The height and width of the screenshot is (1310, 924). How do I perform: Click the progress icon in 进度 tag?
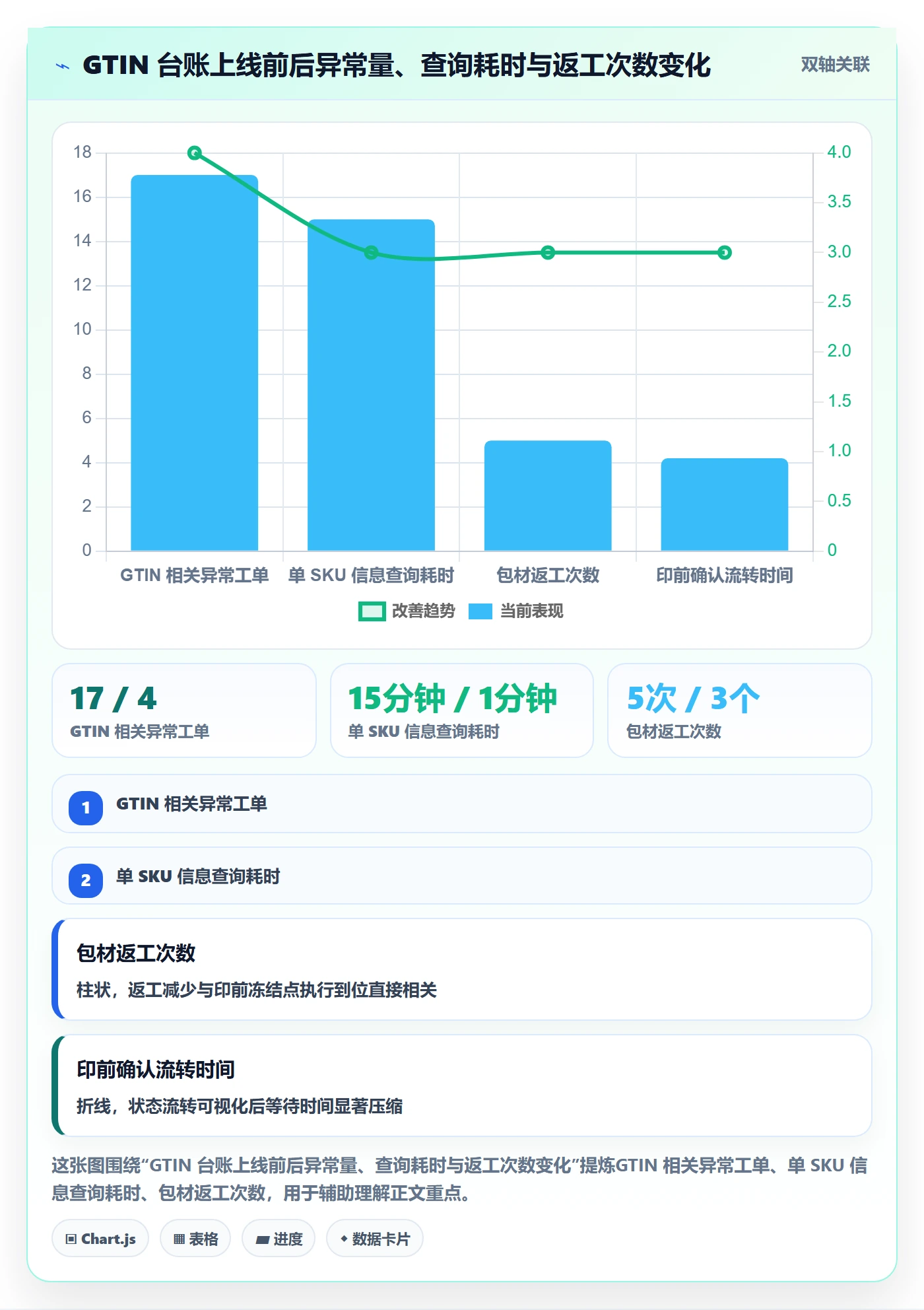pyautogui.click(x=263, y=1240)
